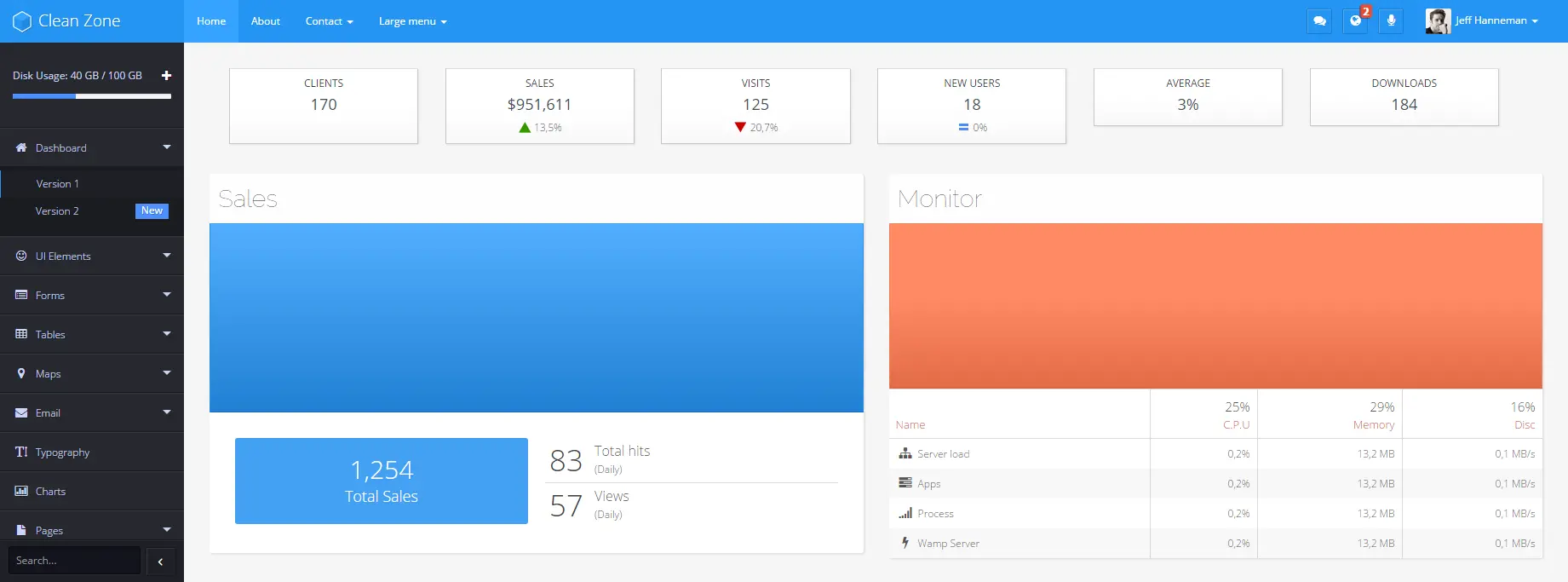1568x582 pixels.
Task: Select the Home navbar item
Action: 211,21
